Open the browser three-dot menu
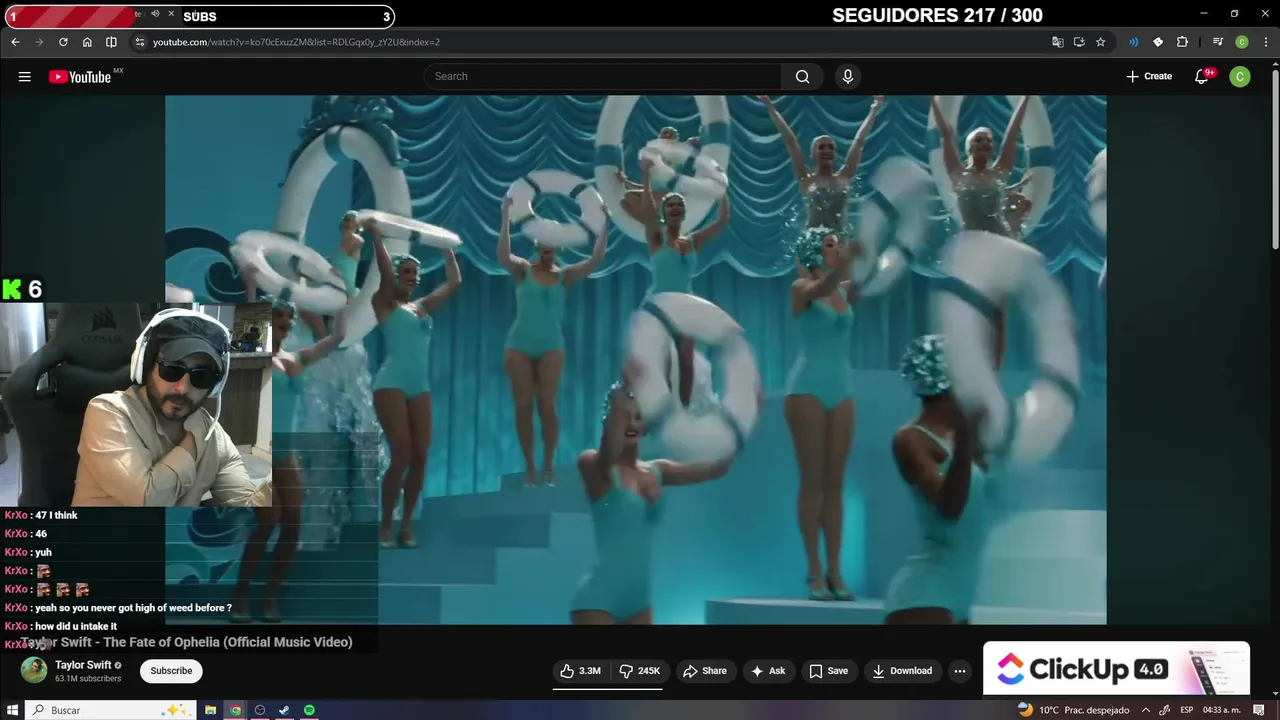This screenshot has height=720, width=1280. (x=1266, y=42)
